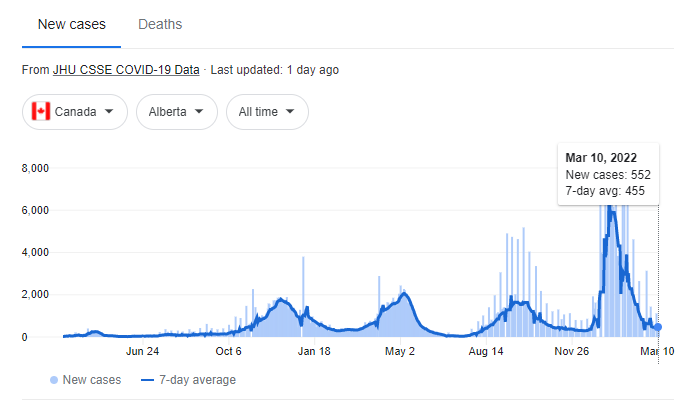Click the arrow next to All time

tap(290, 111)
